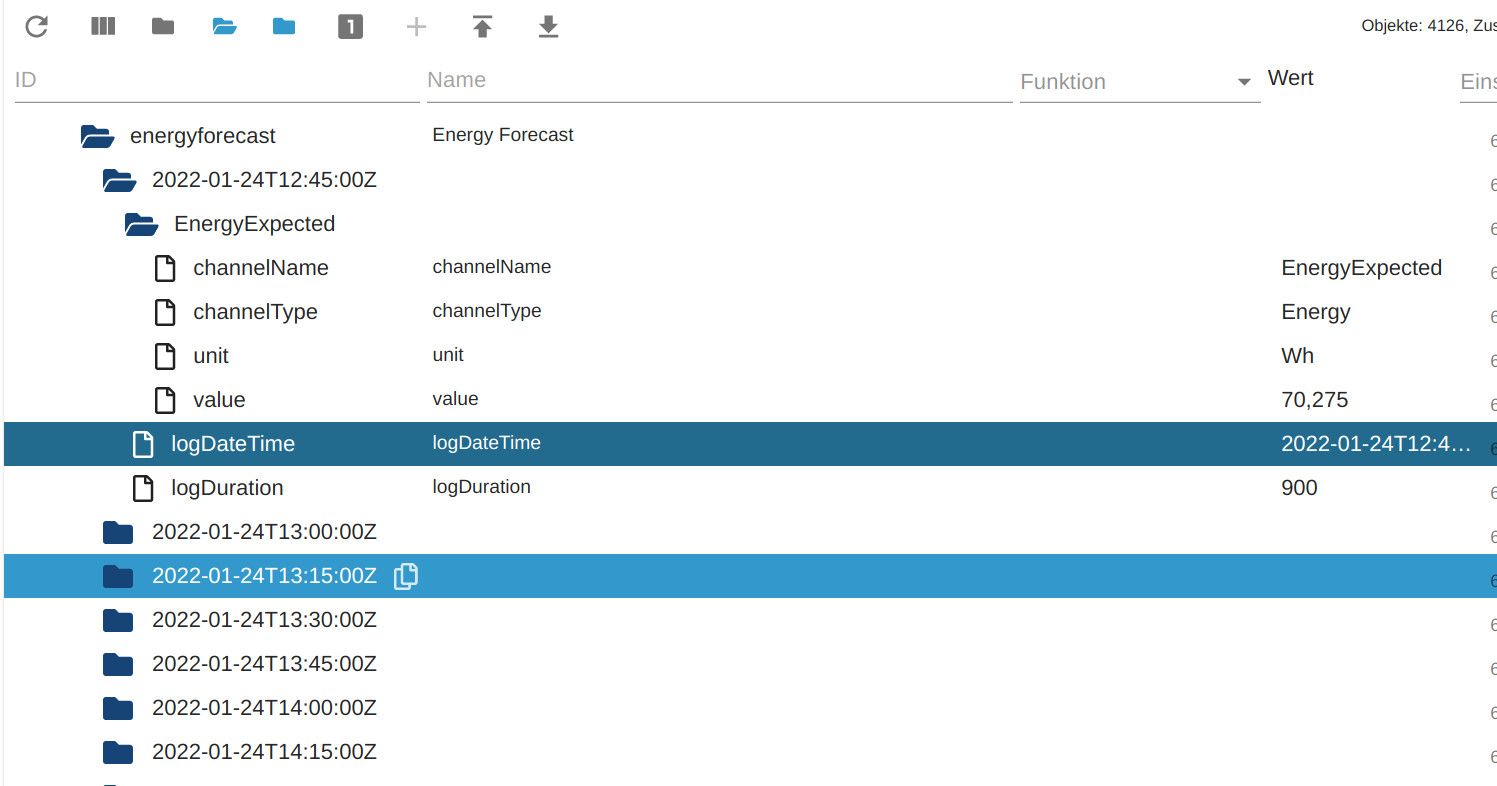Screen dimensions: 1497x786
Task: Expand the 2022-01-24T14:00:00Z folder
Action: pos(118,708)
